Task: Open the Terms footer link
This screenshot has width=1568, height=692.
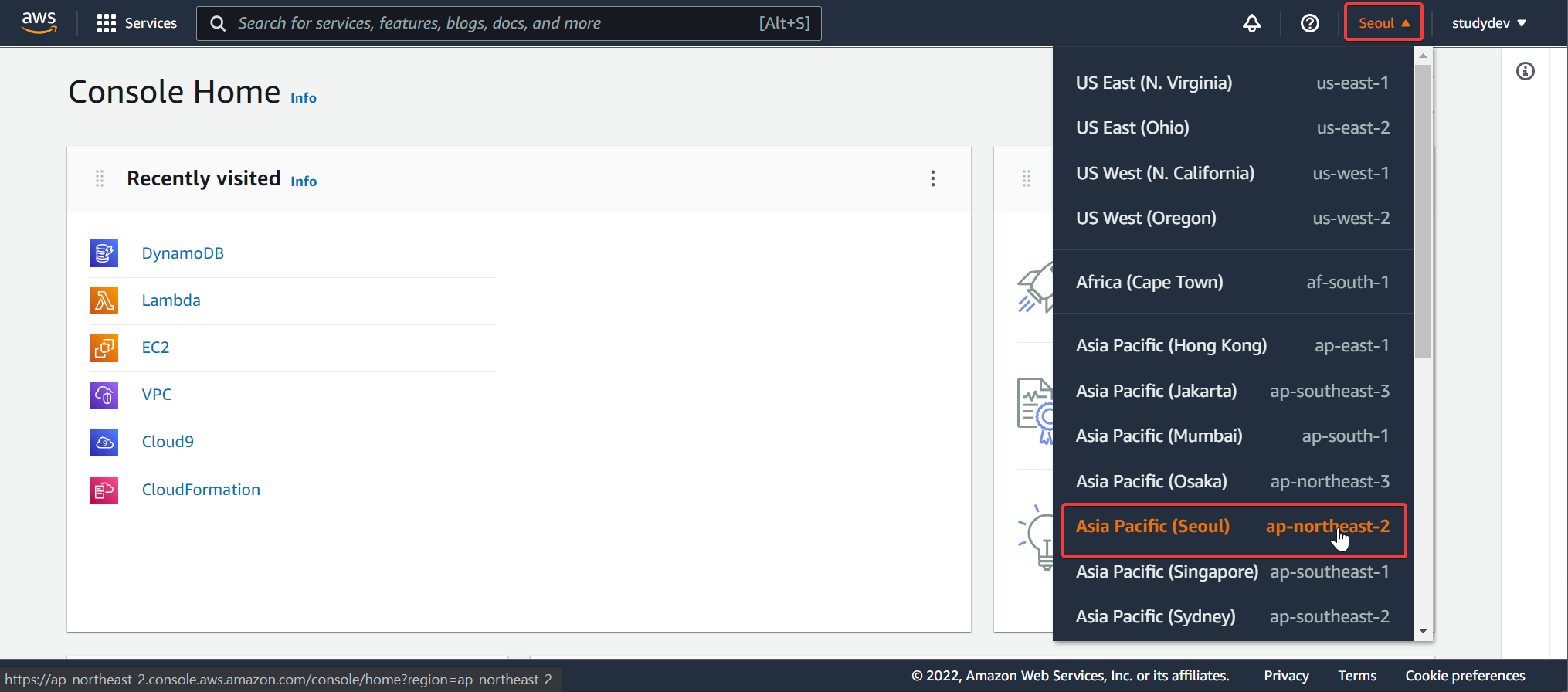Action: [x=1357, y=676]
